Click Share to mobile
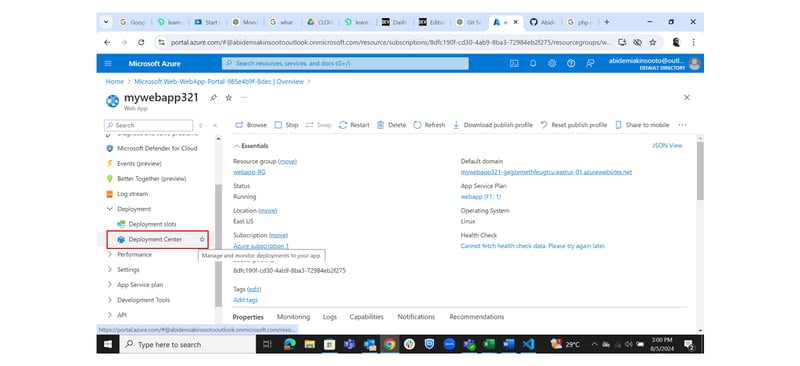This screenshot has height=366, width=800. click(x=642, y=125)
